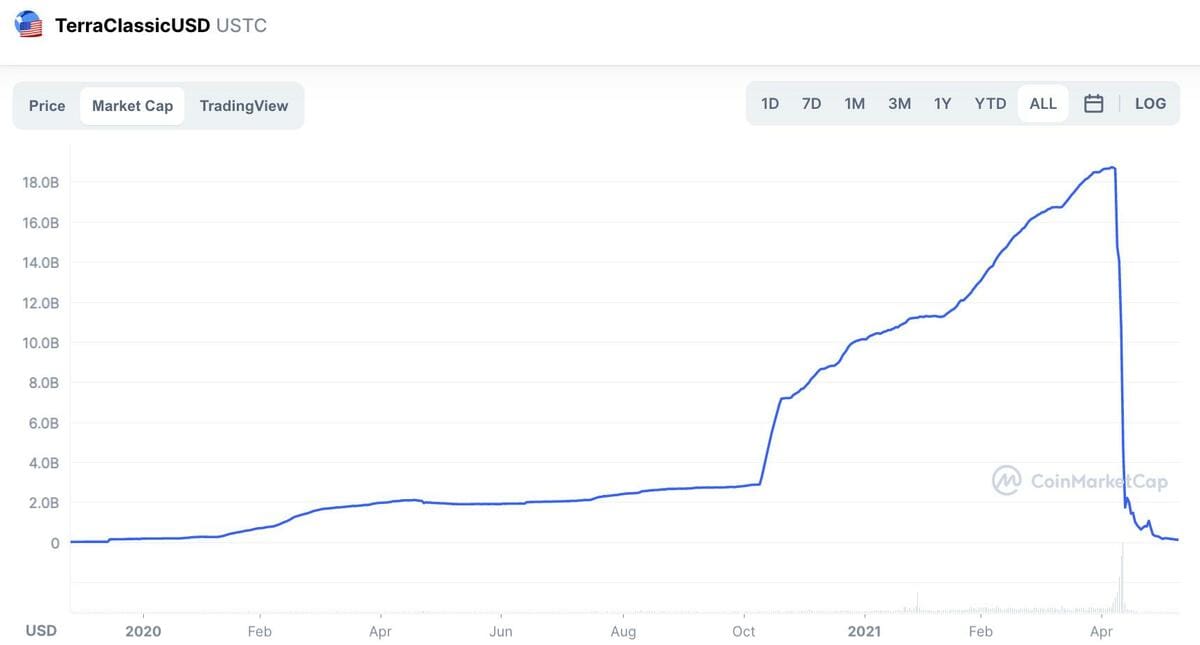The image size is (1200, 645).
Task: Click the 2021 x-axis label
Action: click(x=864, y=631)
